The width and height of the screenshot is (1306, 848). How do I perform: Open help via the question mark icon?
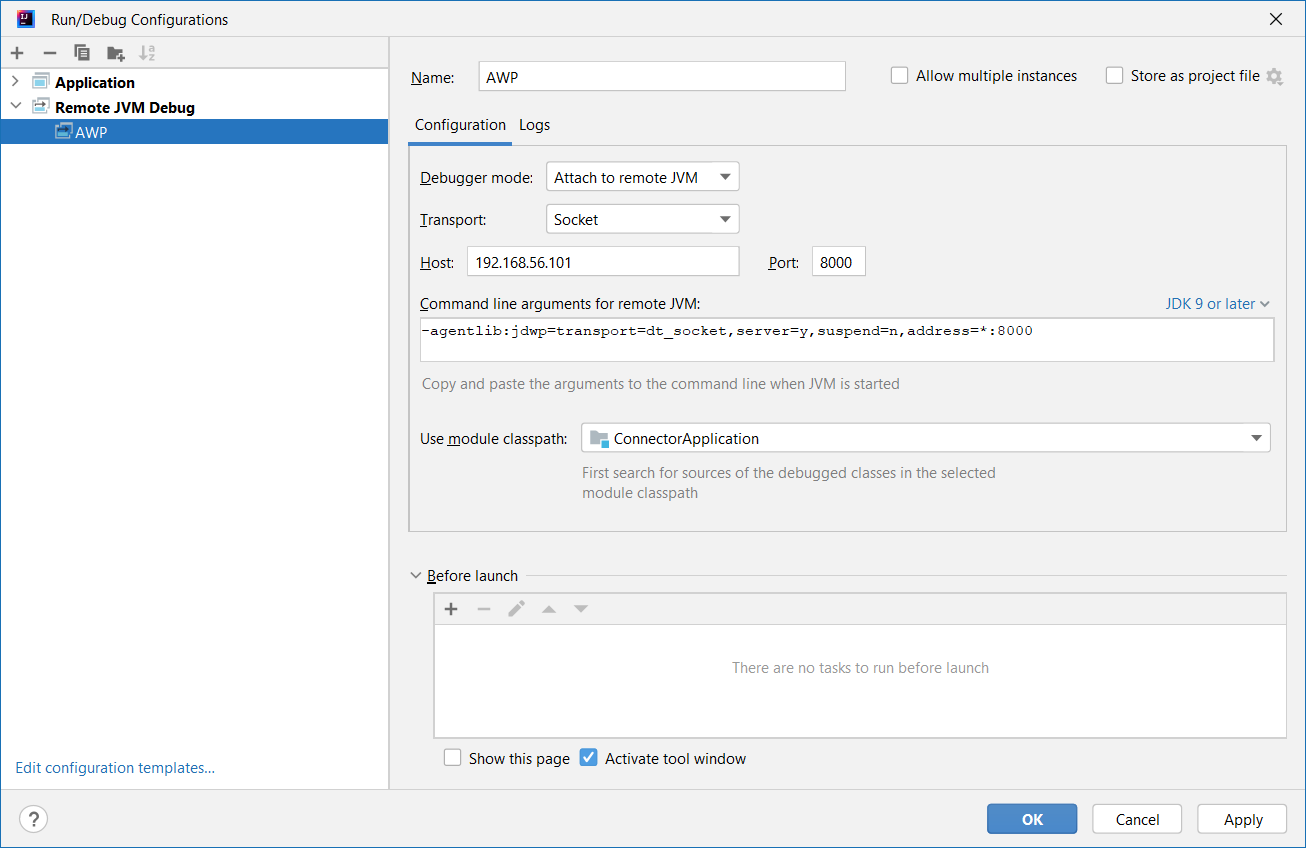pyautogui.click(x=33, y=819)
